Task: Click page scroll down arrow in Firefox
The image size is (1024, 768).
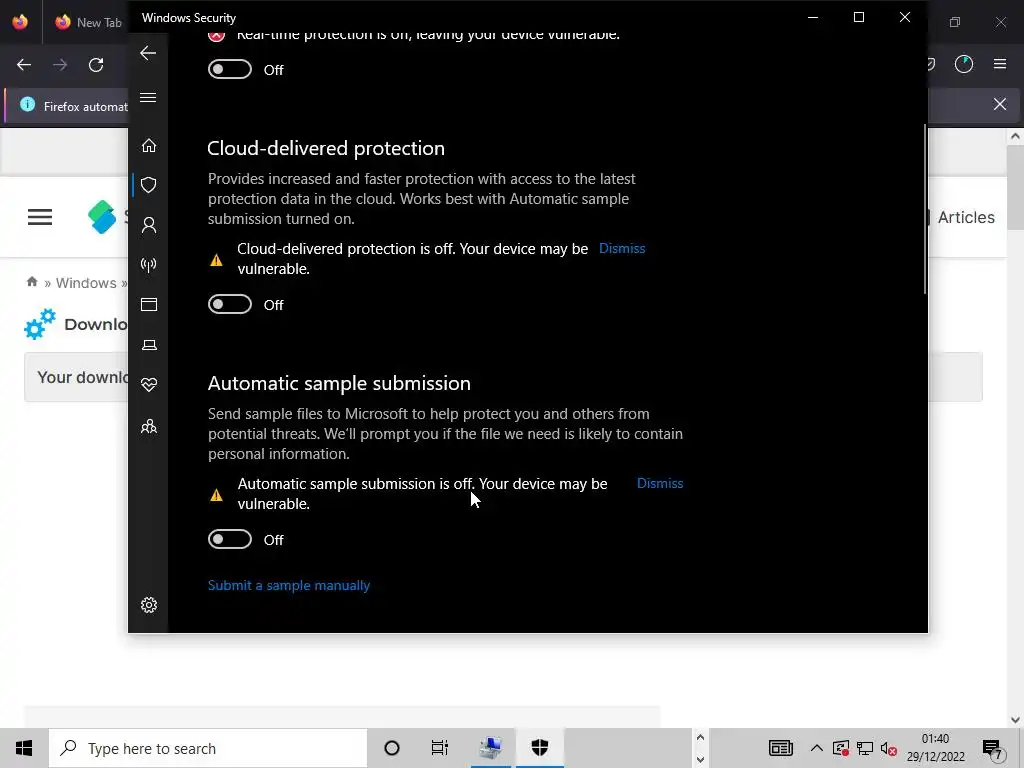Action: 1015,720
